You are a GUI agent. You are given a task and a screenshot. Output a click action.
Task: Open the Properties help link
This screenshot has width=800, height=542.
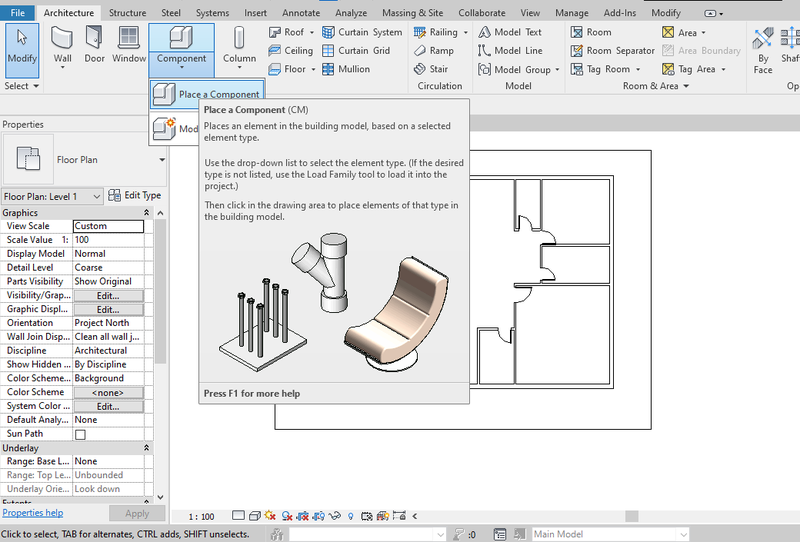[x=33, y=513]
